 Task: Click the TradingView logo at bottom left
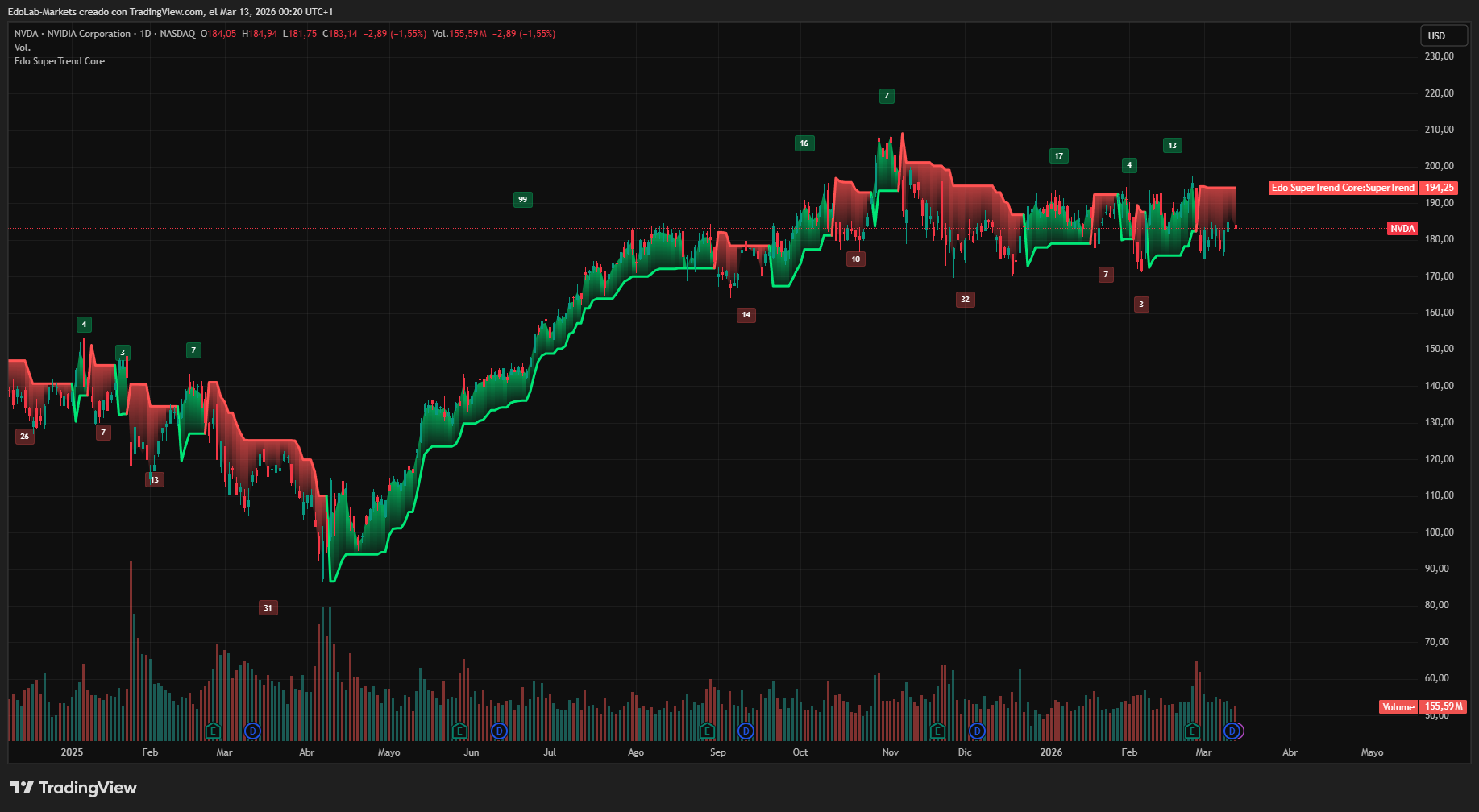point(73,787)
